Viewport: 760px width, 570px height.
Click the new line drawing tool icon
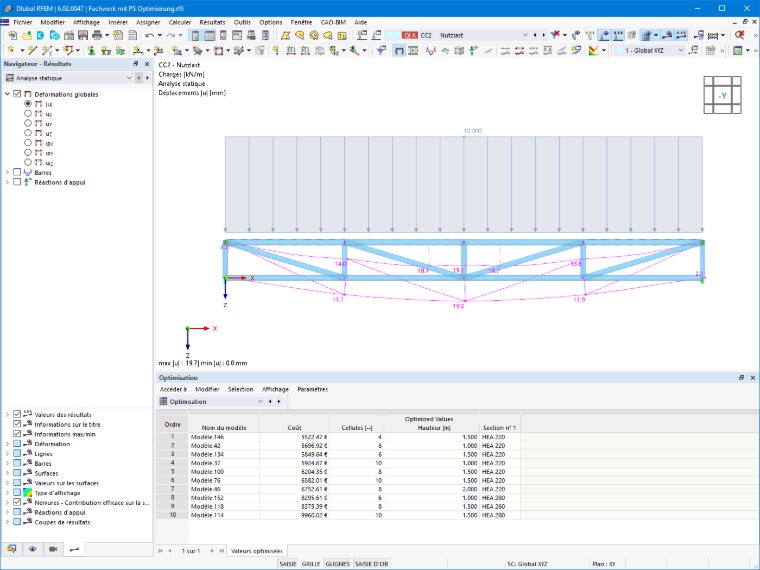[32, 50]
